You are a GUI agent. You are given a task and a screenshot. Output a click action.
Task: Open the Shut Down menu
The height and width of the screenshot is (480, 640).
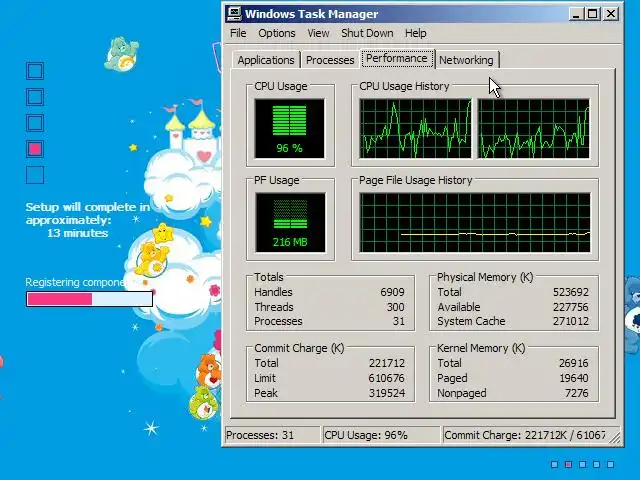tap(367, 33)
